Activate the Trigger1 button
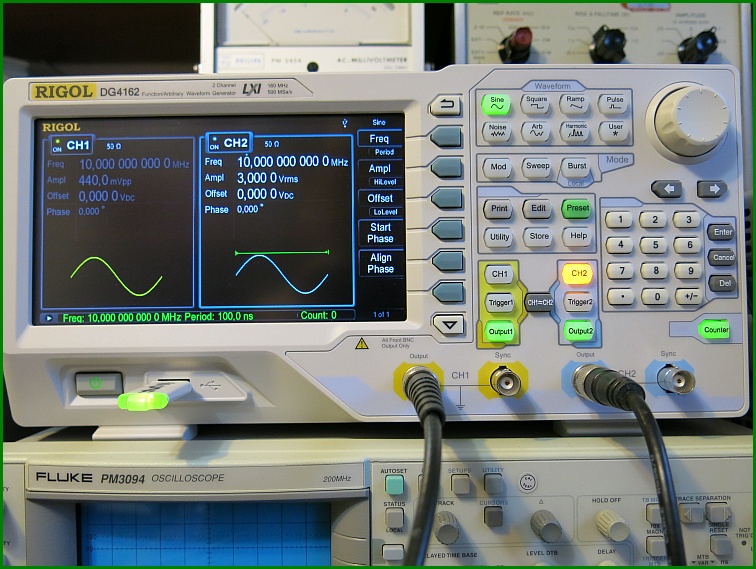756x569 pixels. click(500, 303)
